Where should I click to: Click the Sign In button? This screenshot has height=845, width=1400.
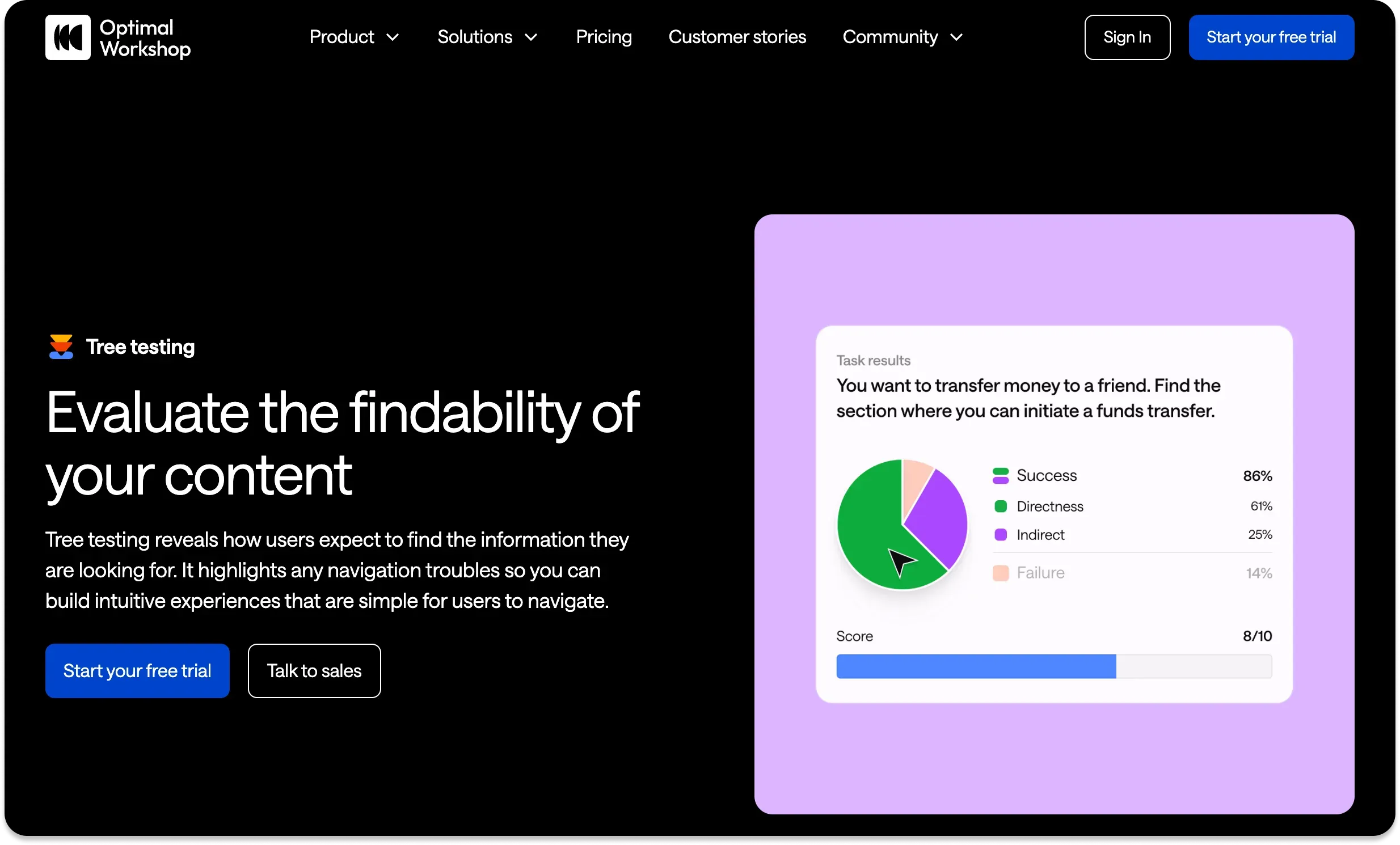1127,37
